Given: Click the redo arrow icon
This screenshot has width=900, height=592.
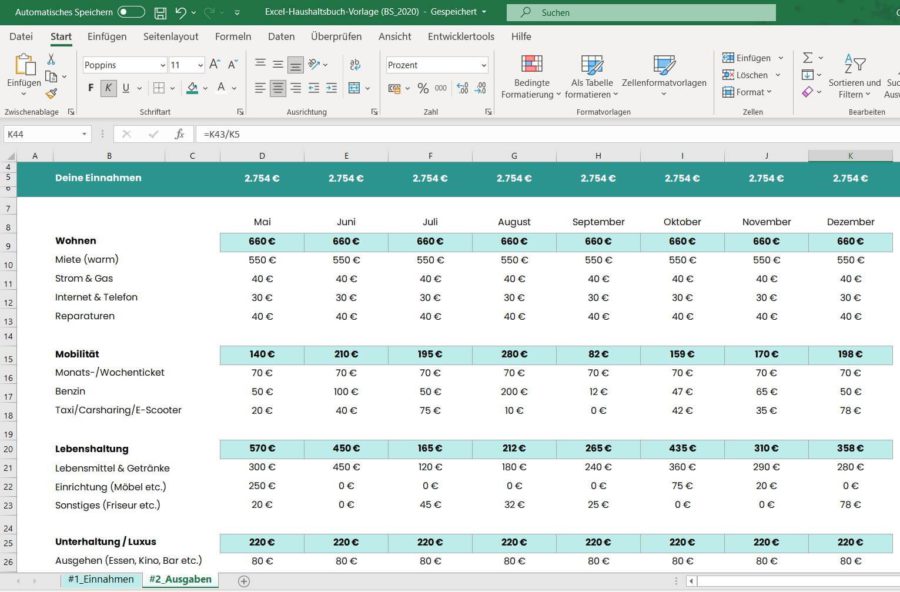Looking at the screenshot, I should pyautogui.click(x=210, y=12).
